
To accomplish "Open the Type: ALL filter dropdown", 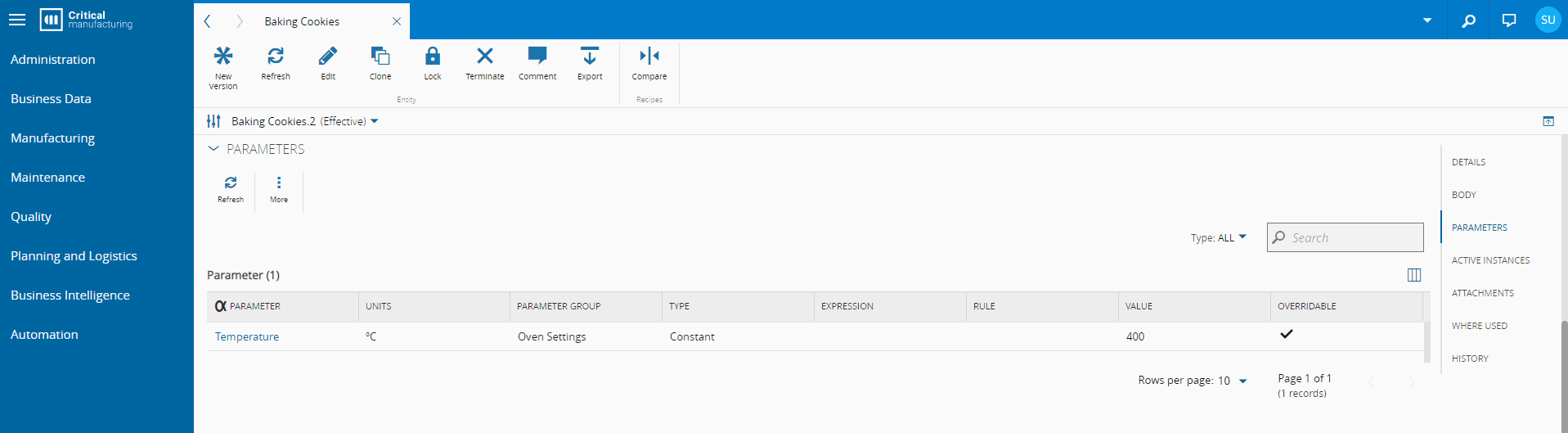I will click(x=1219, y=237).
